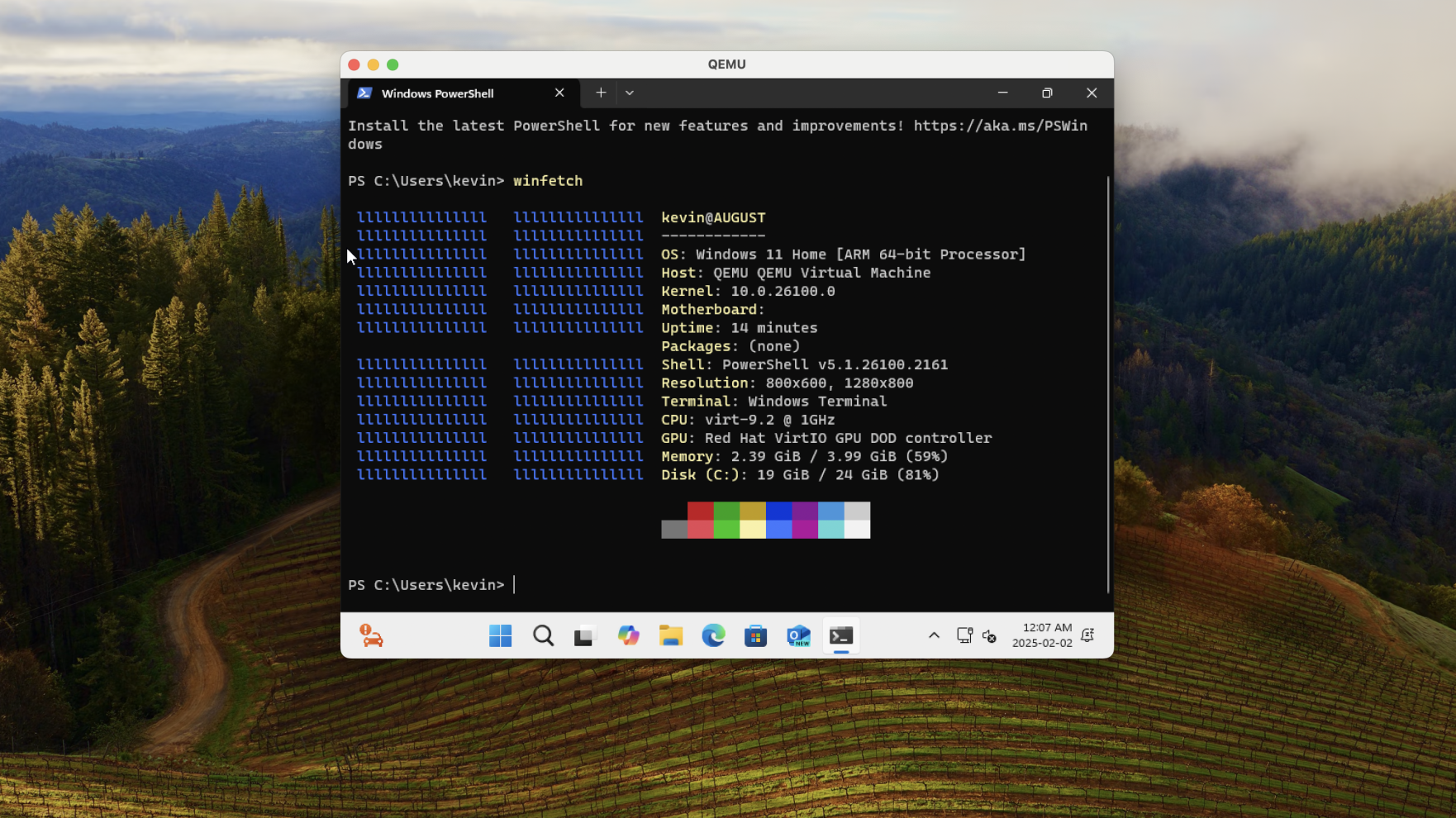Open File Explorer from the taskbar

pos(671,635)
